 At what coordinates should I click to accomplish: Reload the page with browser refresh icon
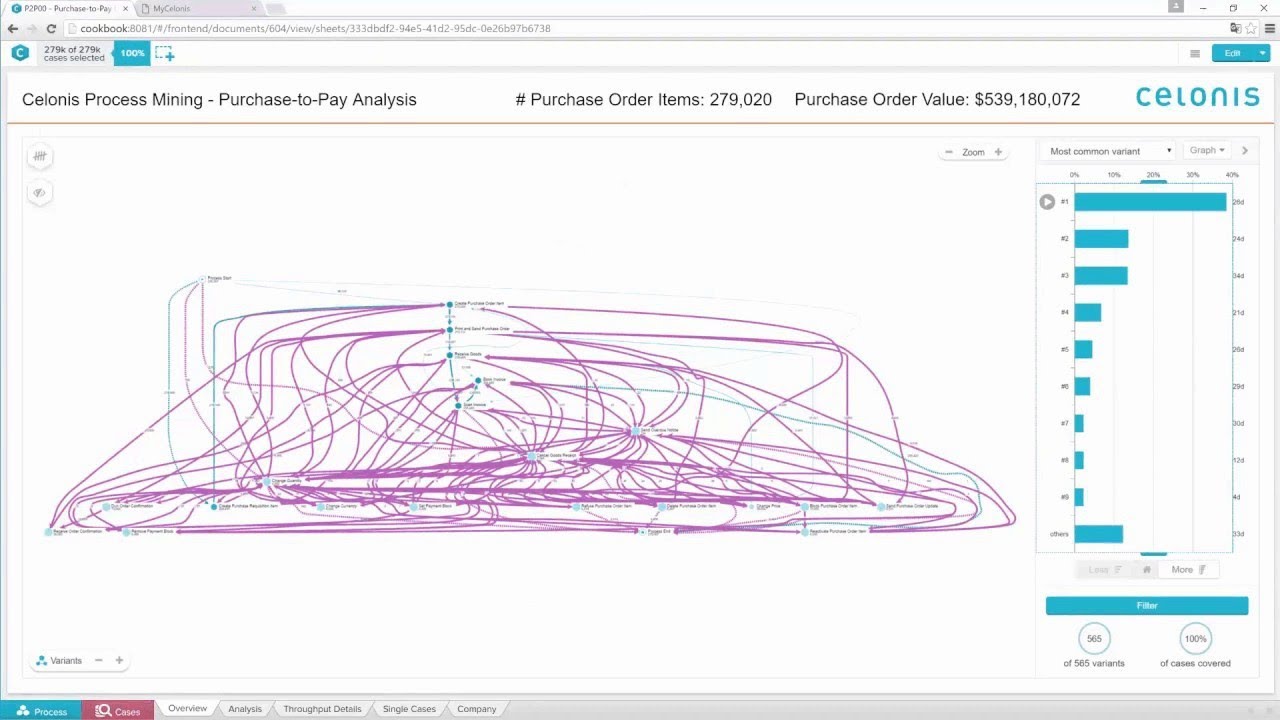(52, 29)
